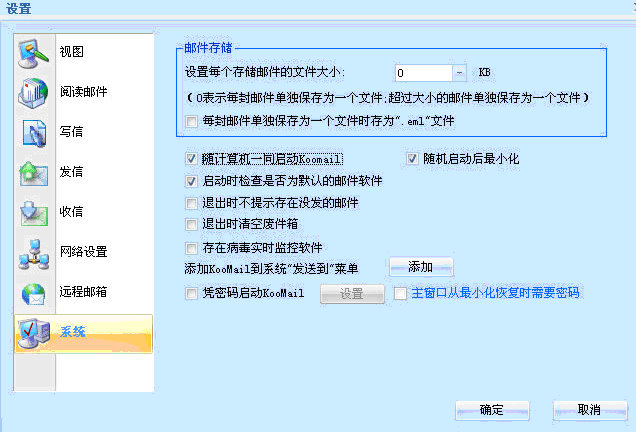Select the 收信 icon in sidebar
Viewport: 636px width, 432px height.
(33, 213)
